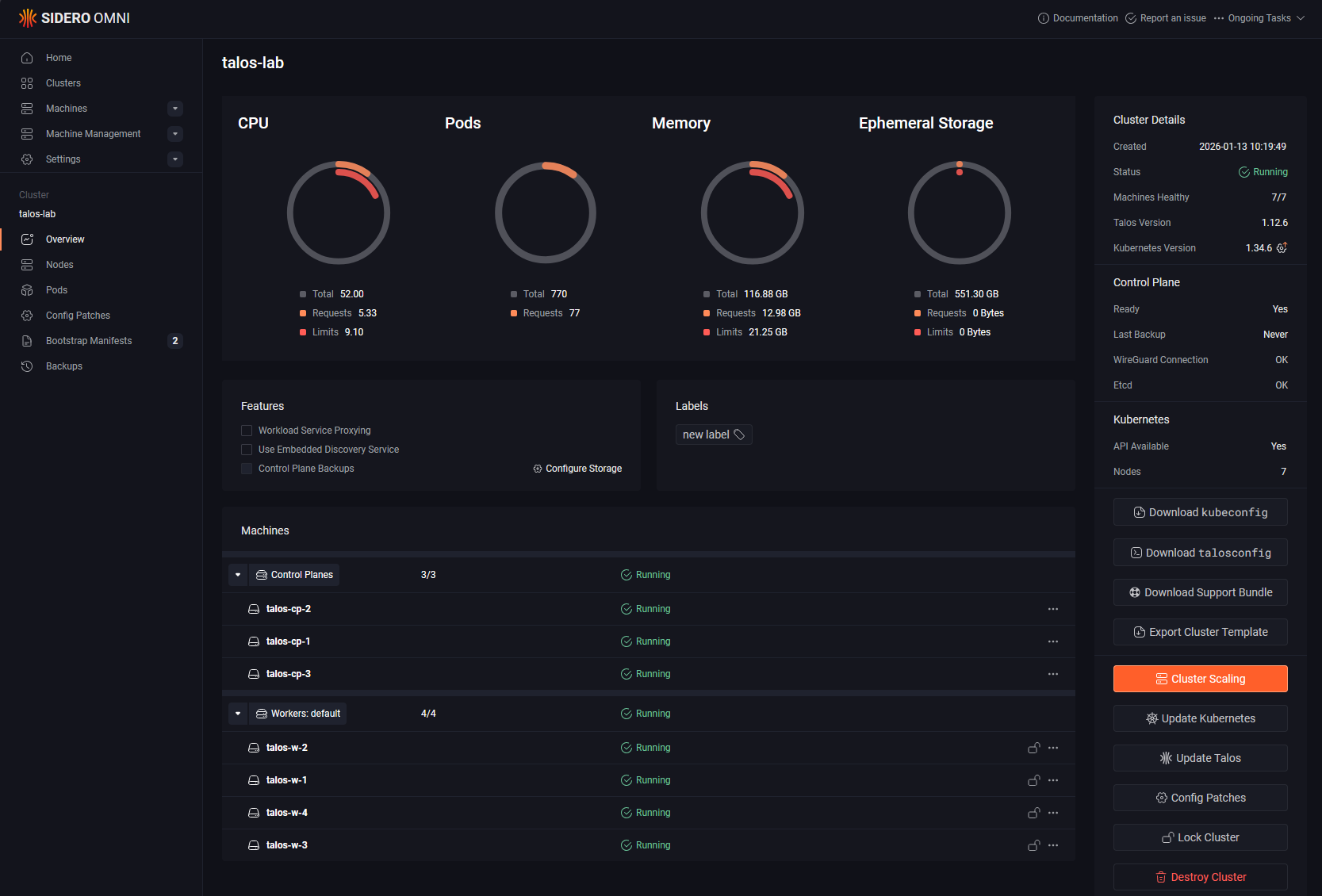This screenshot has height=896, width=1322.
Task: Destroy the cluster
Action: pyautogui.click(x=1200, y=877)
